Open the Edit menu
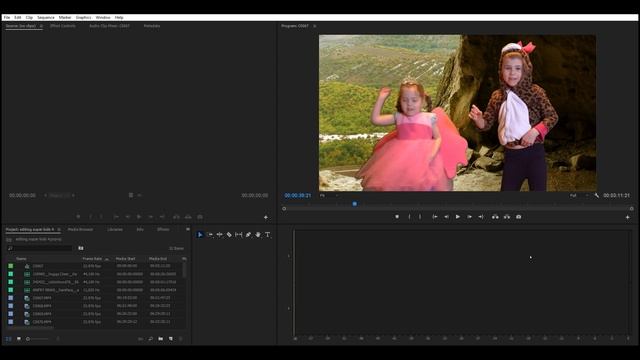 click(18, 18)
